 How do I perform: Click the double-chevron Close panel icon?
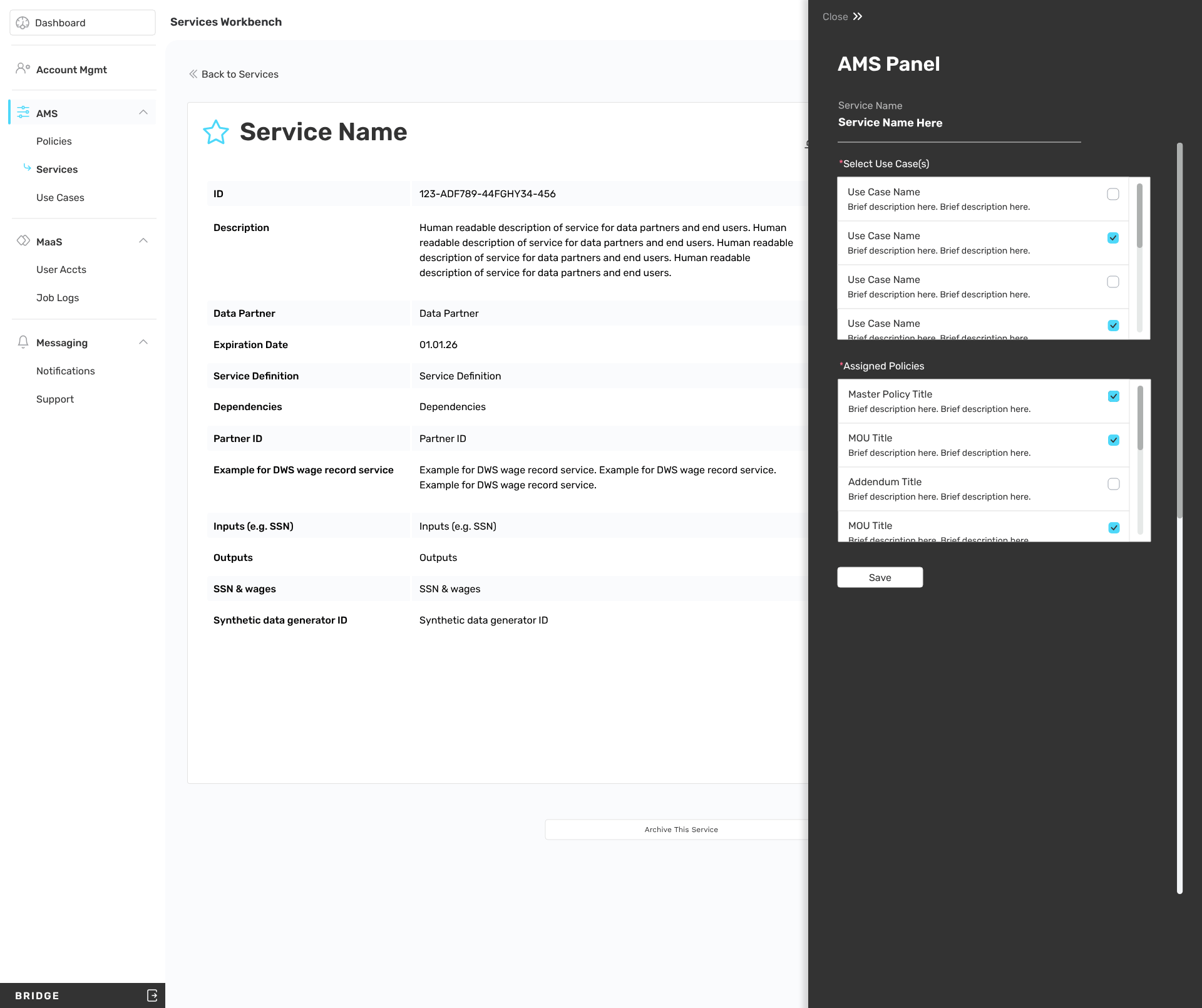point(858,16)
